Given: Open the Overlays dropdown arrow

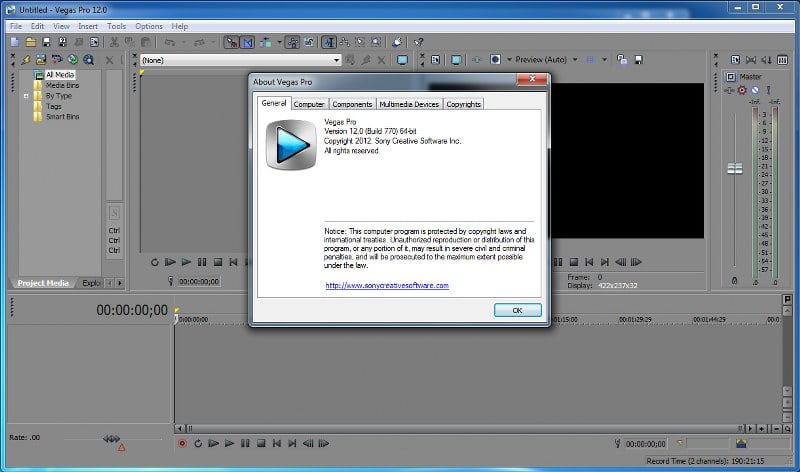Looking at the screenshot, I should pos(605,60).
